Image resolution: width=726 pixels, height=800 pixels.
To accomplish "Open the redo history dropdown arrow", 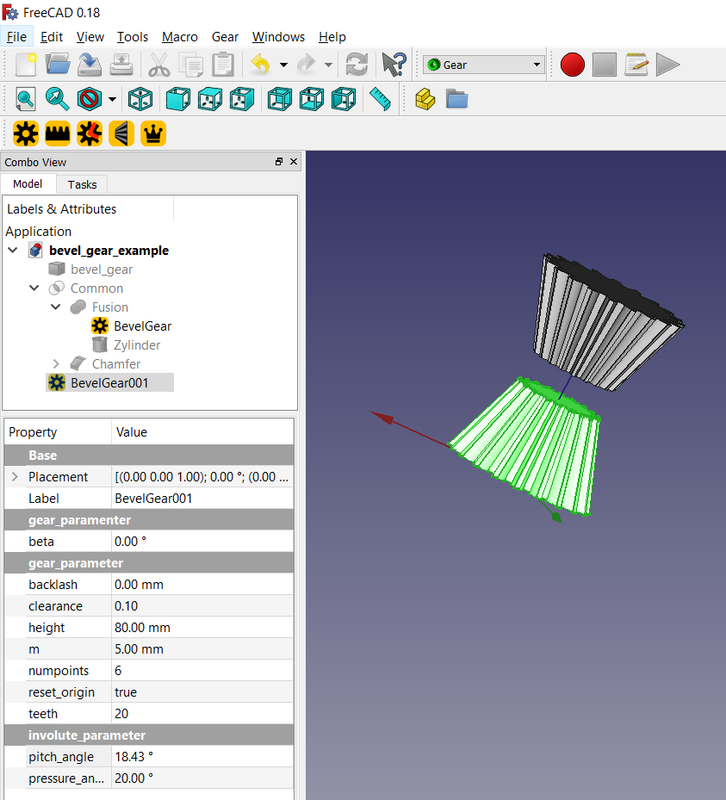I will tap(329, 65).
